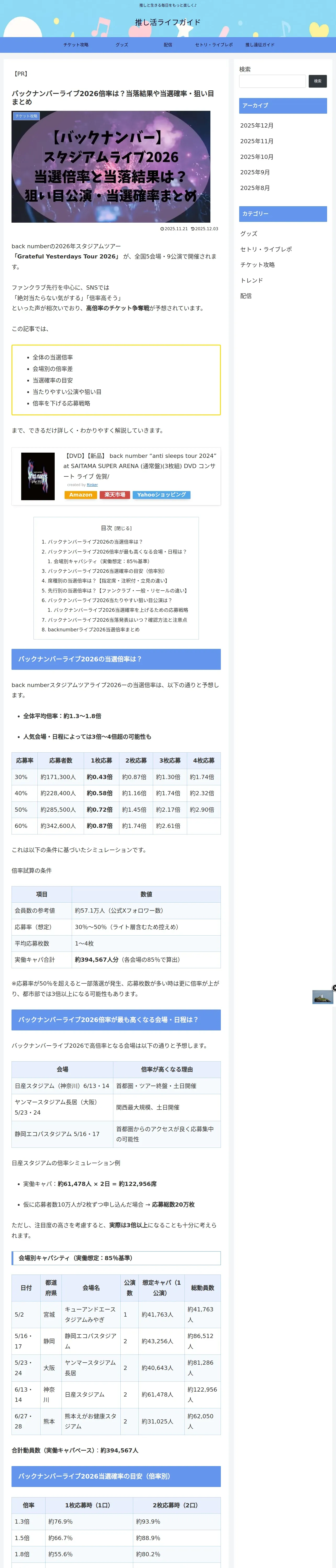Open the back number DVD cover image
336x1568 pixels.
pos(38,477)
